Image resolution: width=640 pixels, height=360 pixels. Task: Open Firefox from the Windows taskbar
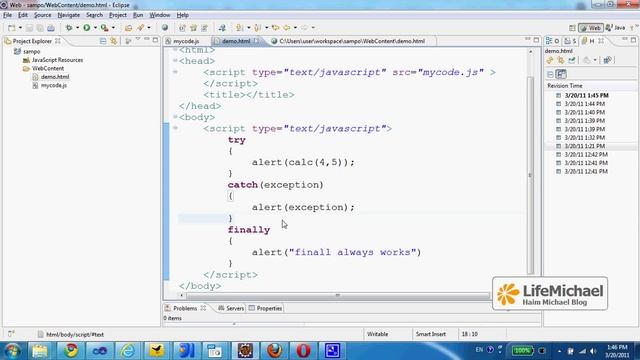tap(274, 351)
